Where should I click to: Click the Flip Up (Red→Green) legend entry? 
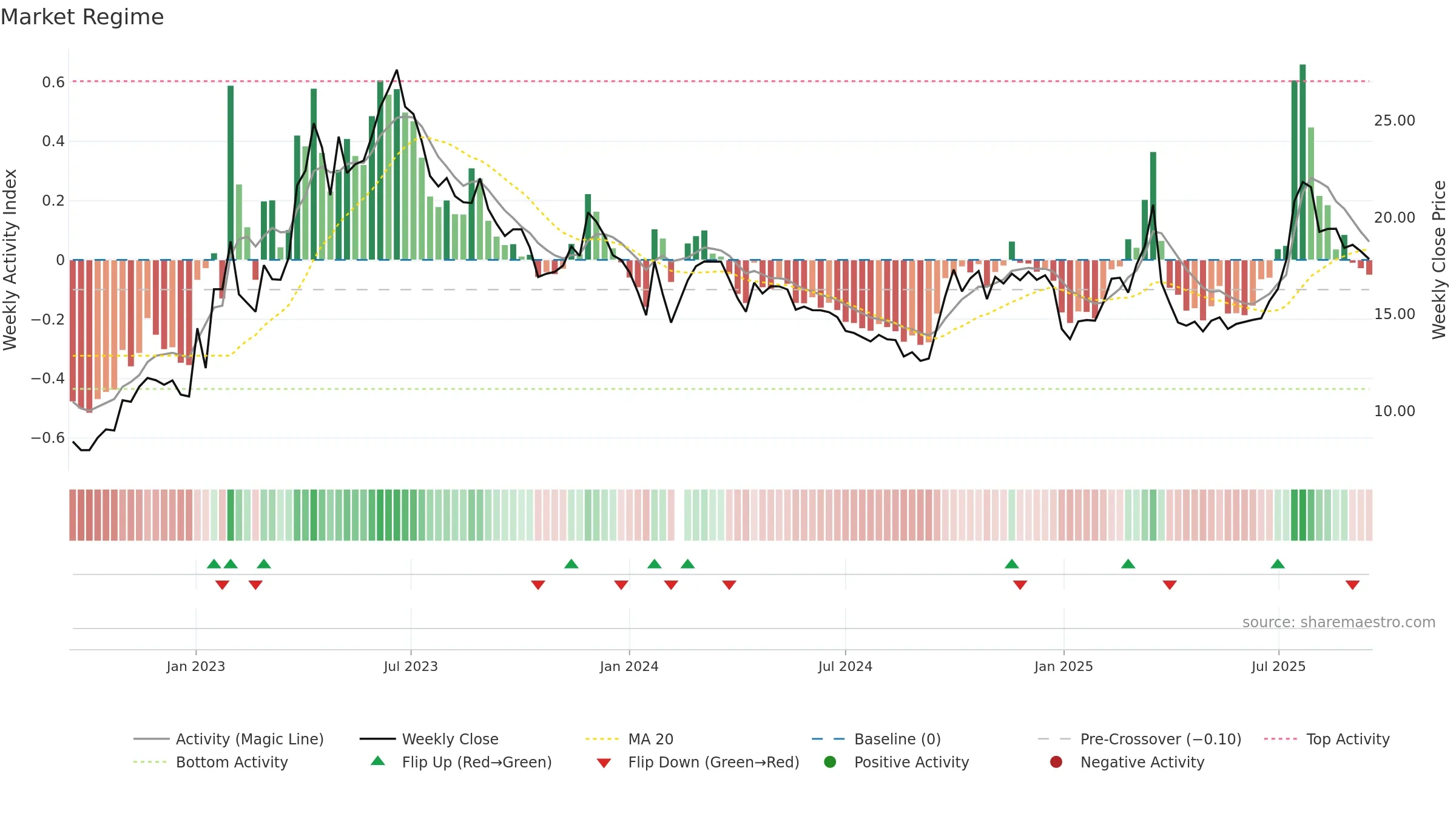coord(461,762)
